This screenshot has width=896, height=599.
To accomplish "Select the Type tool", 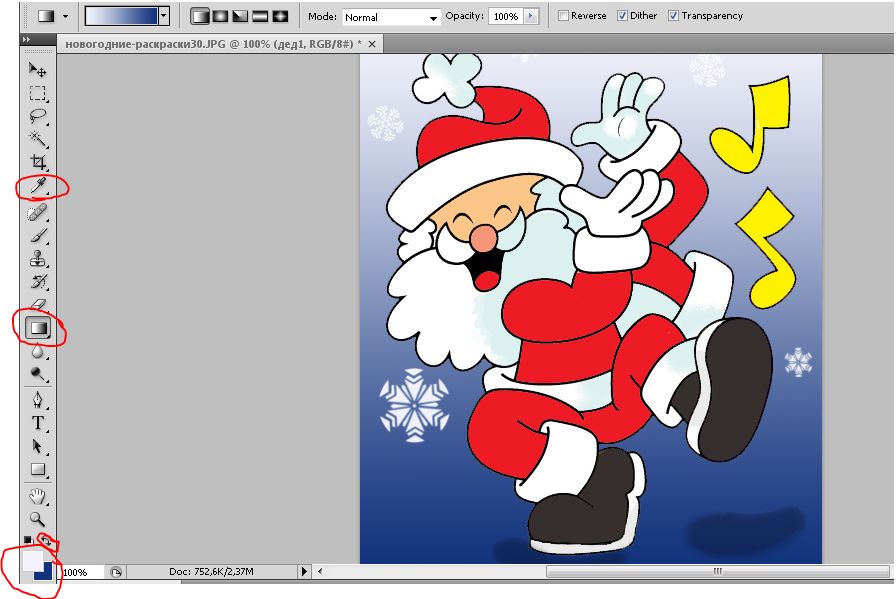I will point(38,423).
